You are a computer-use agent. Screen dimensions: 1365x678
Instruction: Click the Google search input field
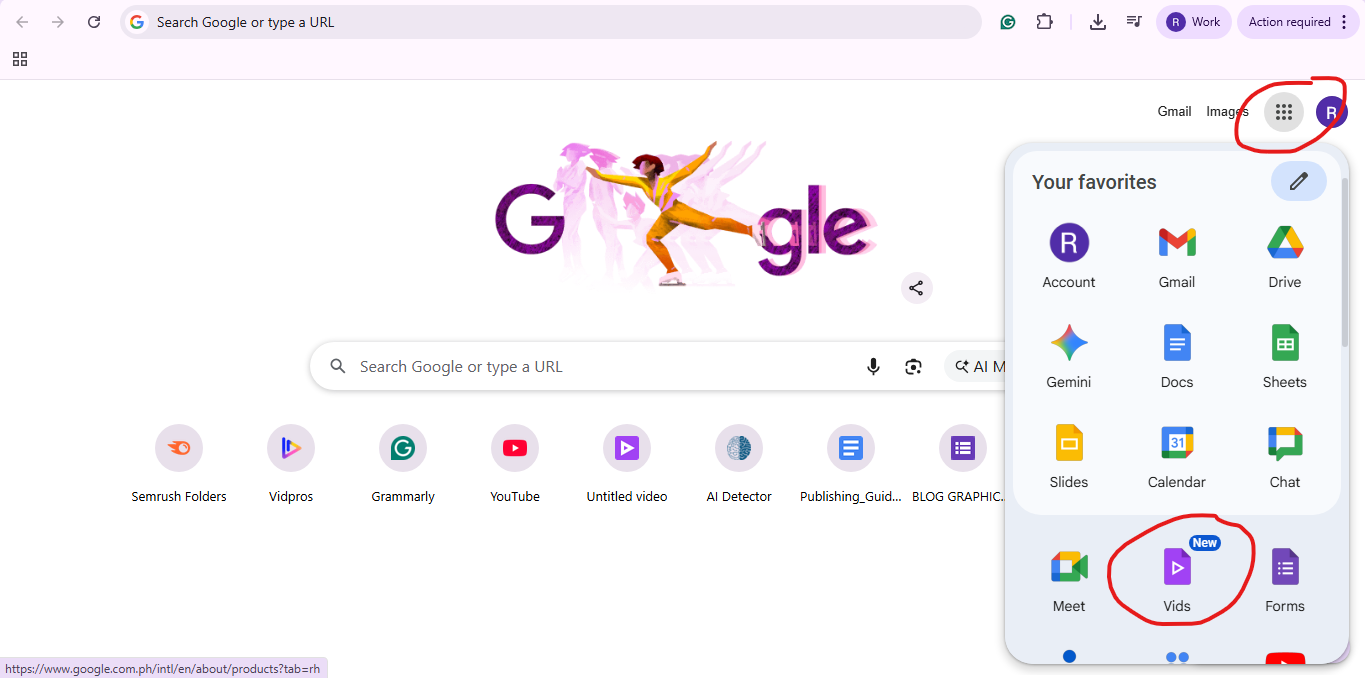point(600,366)
